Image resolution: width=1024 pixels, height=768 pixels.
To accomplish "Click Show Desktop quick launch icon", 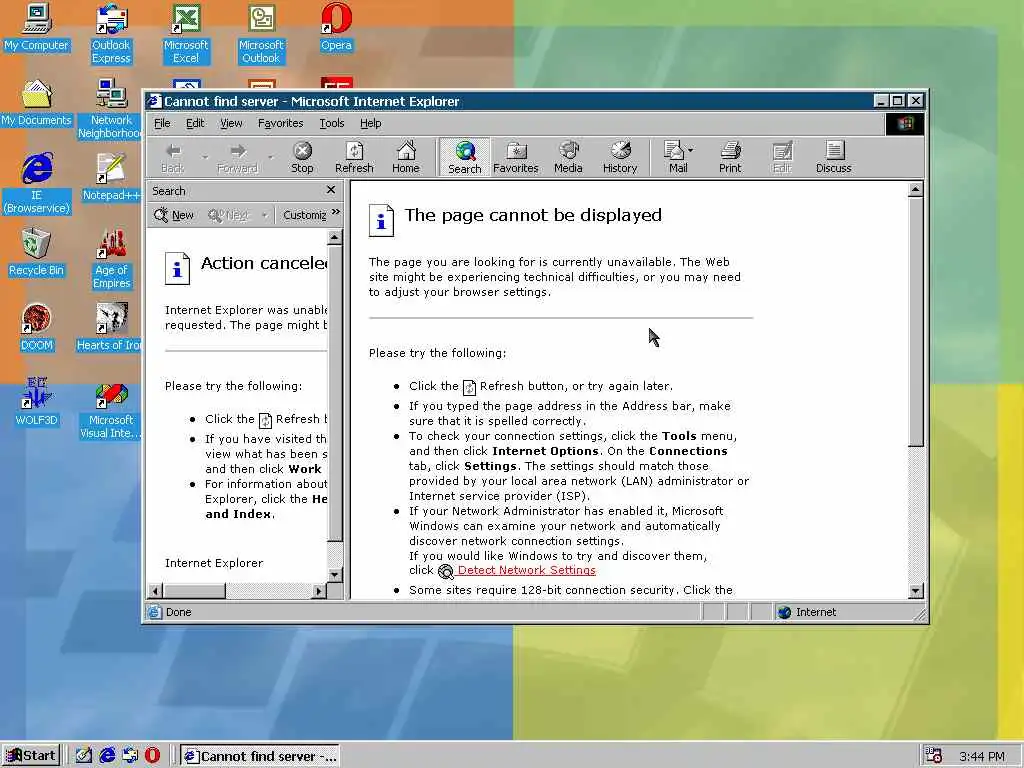I will coord(84,756).
